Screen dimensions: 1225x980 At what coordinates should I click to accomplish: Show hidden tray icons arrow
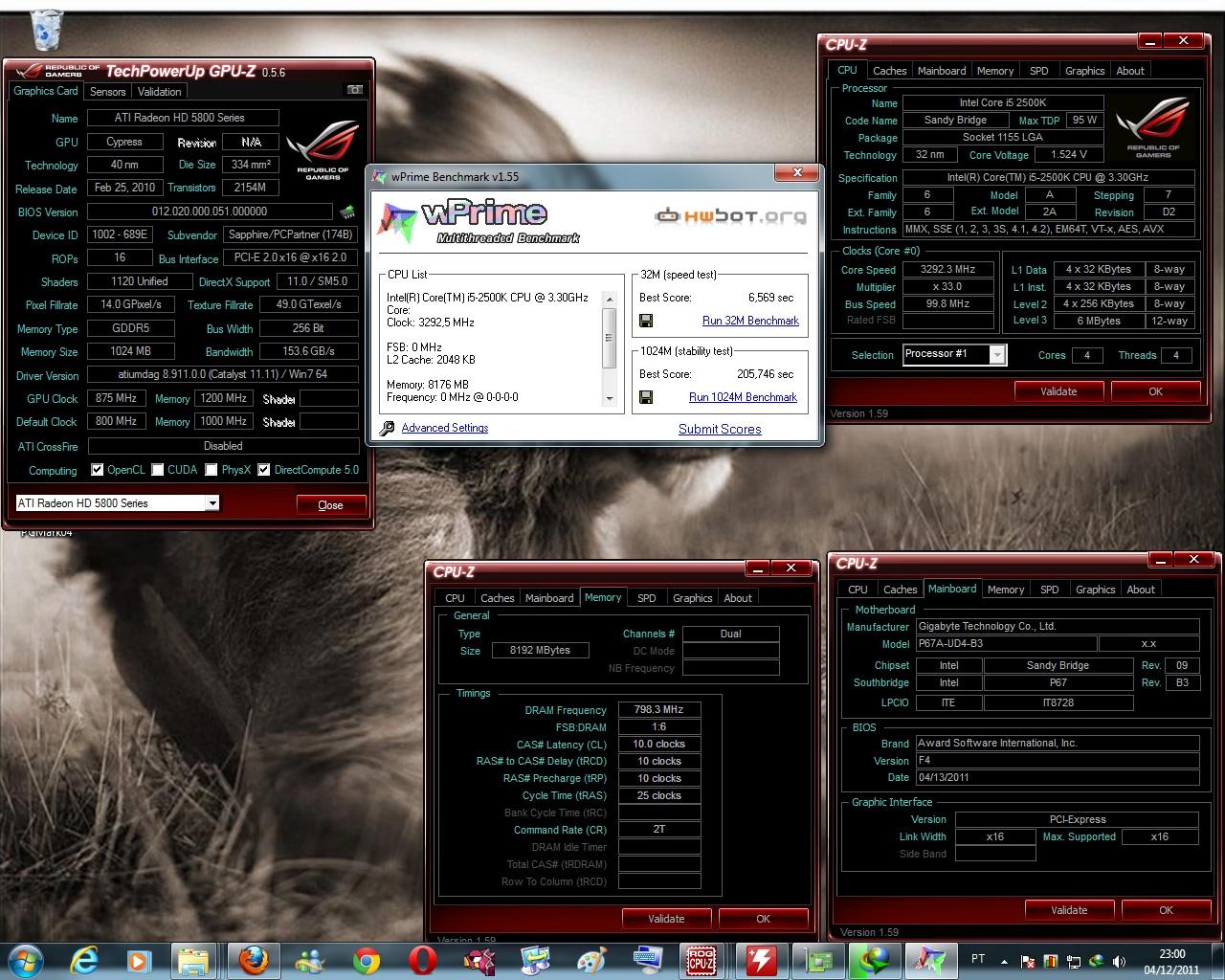1004,962
